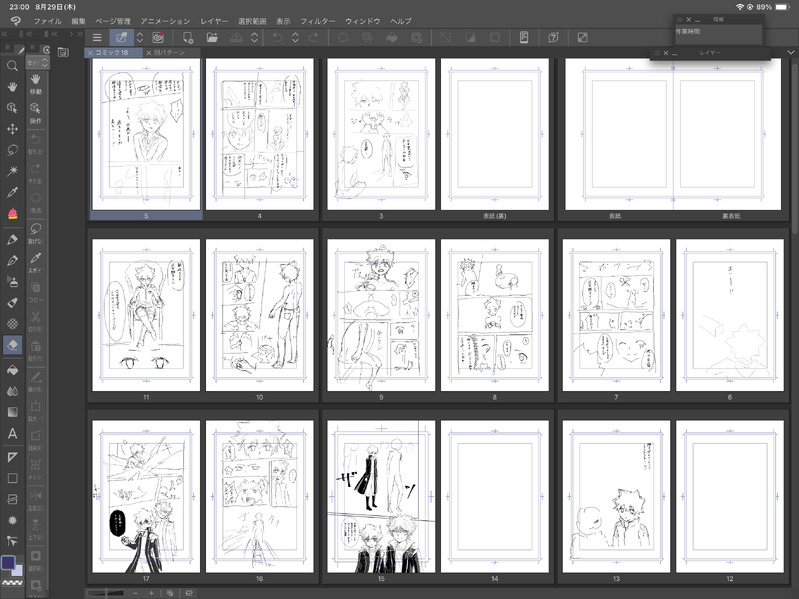Toggle the transparent color checker swatch

(12, 583)
